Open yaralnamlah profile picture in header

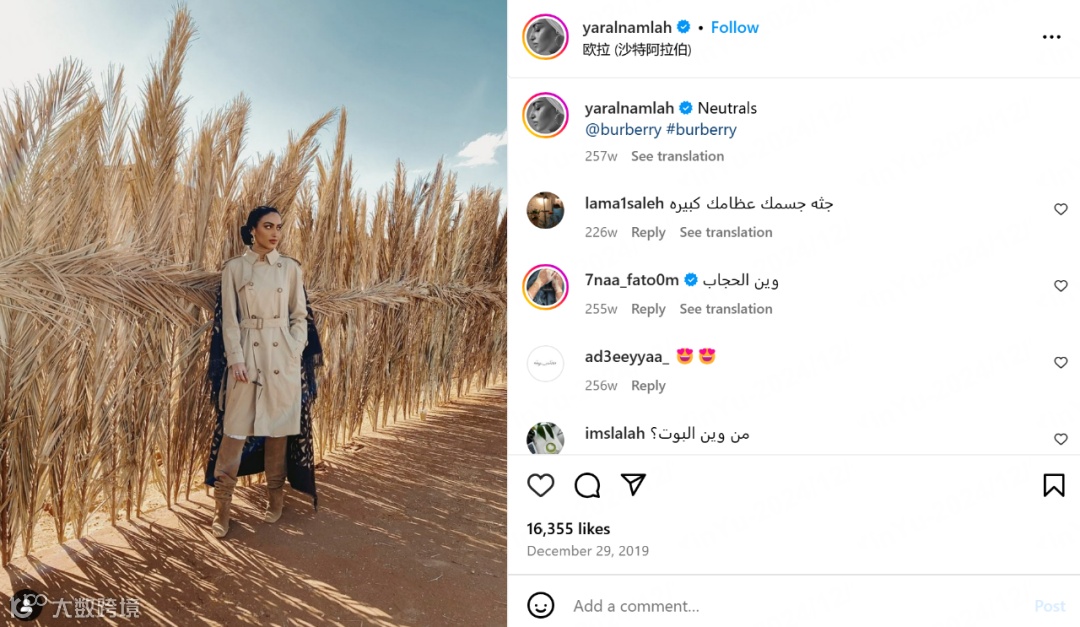pos(546,37)
